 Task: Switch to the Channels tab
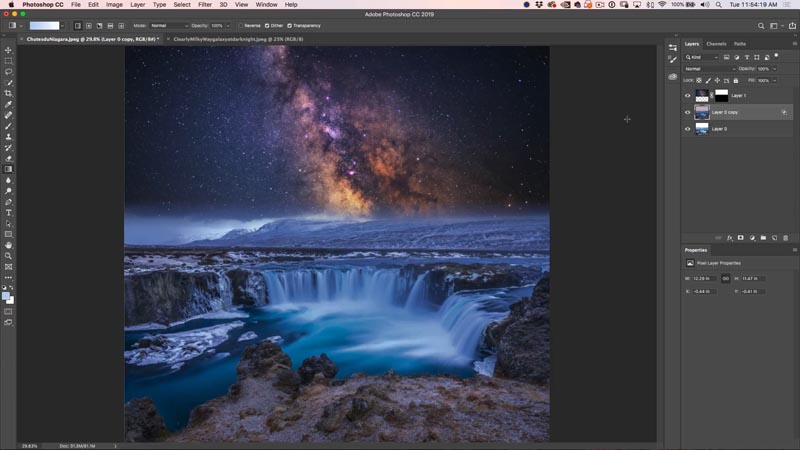click(716, 44)
